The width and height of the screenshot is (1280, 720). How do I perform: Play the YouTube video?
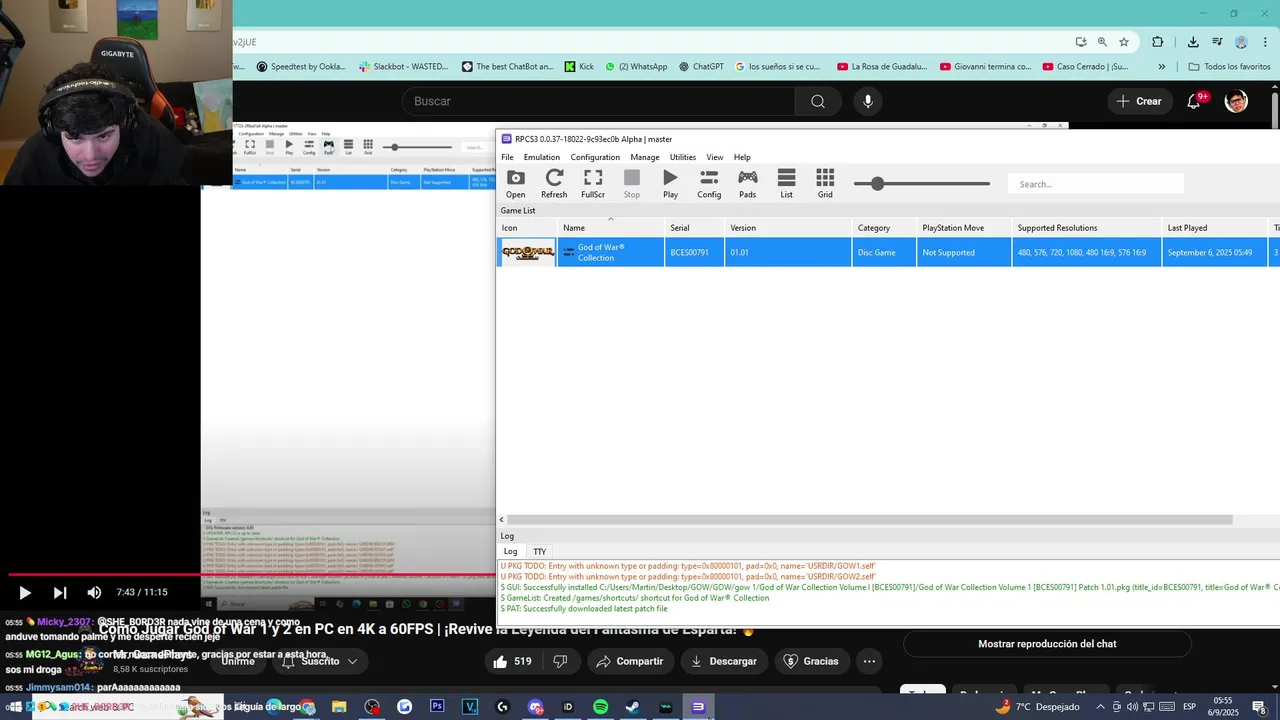pyautogui.click(x=25, y=593)
